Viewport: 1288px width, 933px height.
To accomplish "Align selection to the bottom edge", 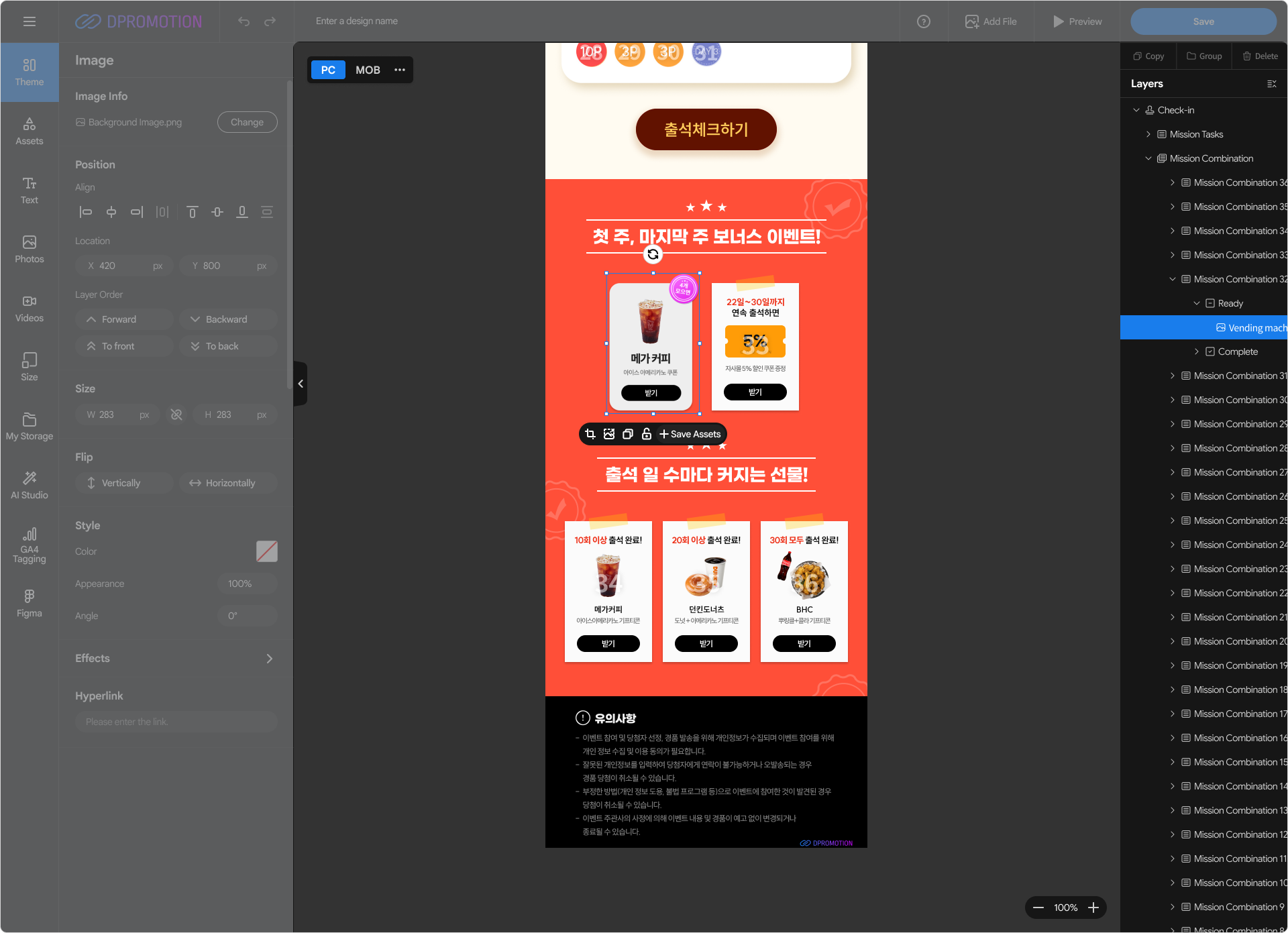I will [x=242, y=212].
